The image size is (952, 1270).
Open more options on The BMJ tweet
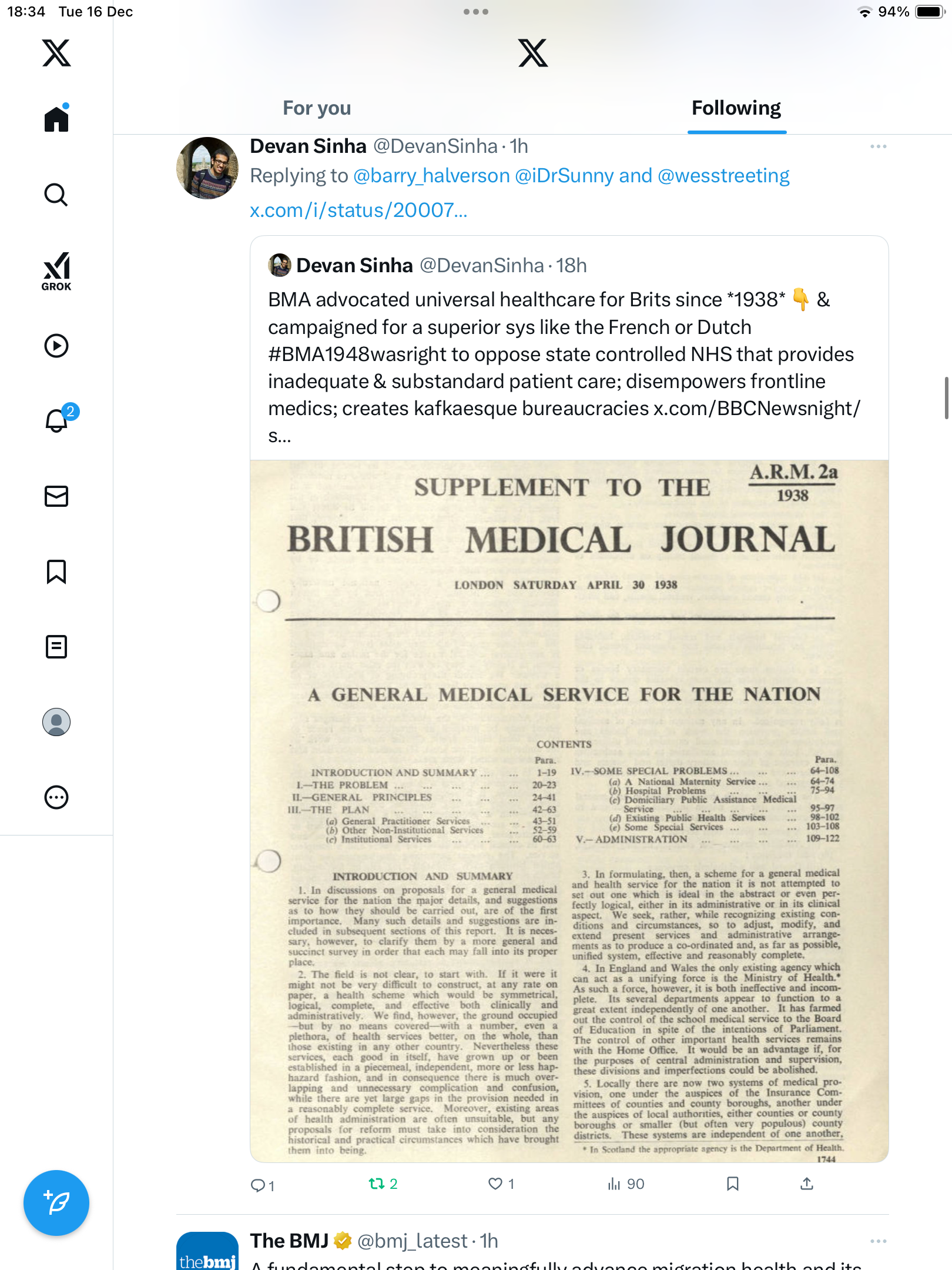pyautogui.click(x=878, y=1241)
